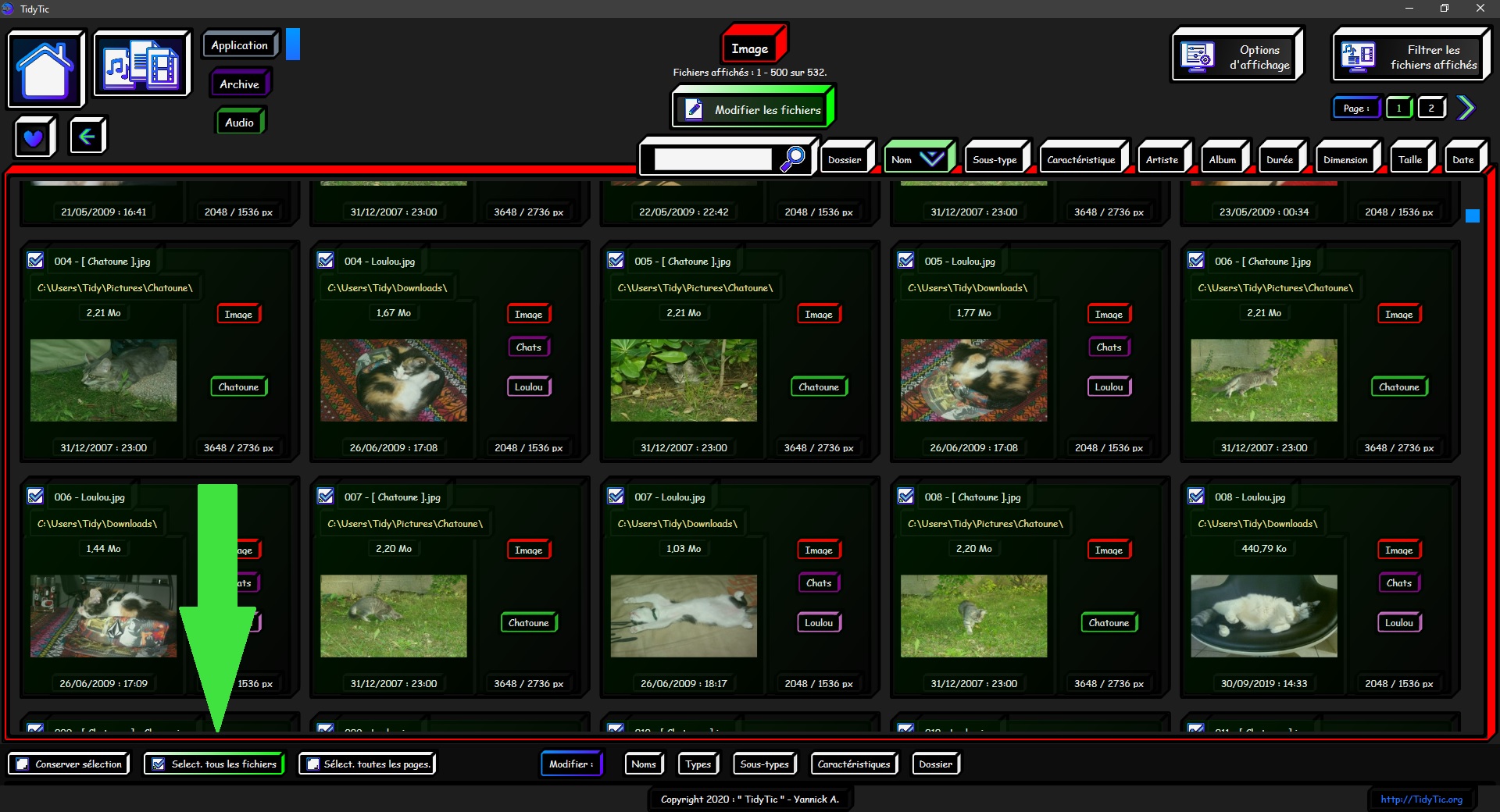Viewport: 1500px width, 812px height.
Task: Go to page 2
Action: (x=1431, y=108)
